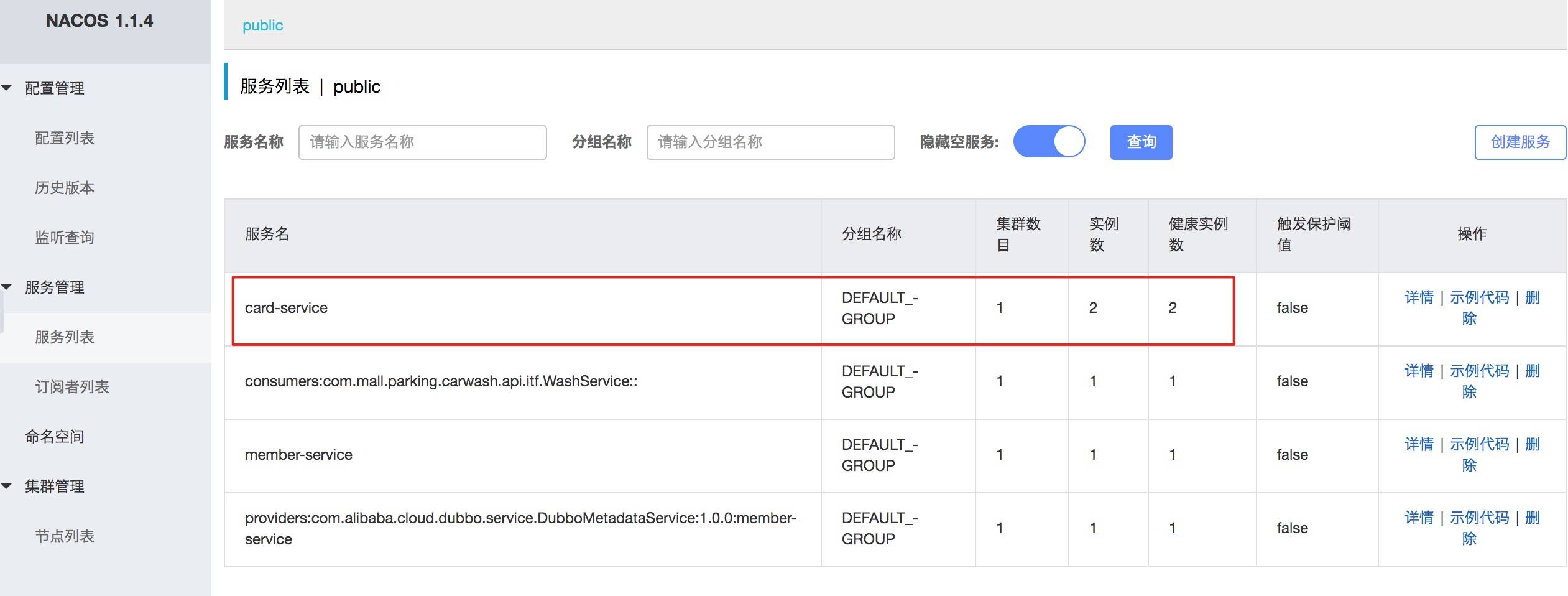
Task: Open 配置列表 in sidebar
Action: click(65, 138)
